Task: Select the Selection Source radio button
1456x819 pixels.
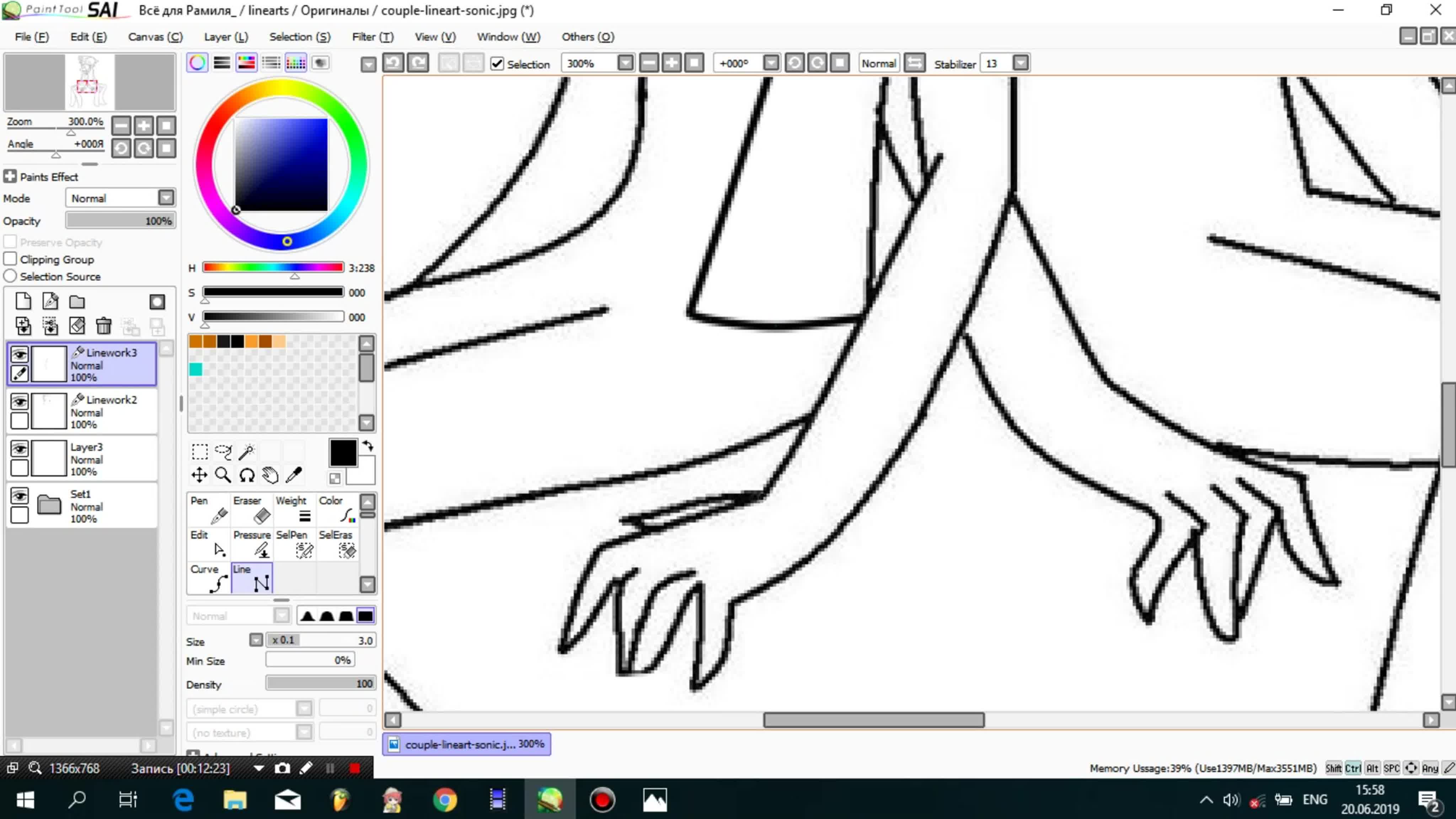Action: [10, 276]
